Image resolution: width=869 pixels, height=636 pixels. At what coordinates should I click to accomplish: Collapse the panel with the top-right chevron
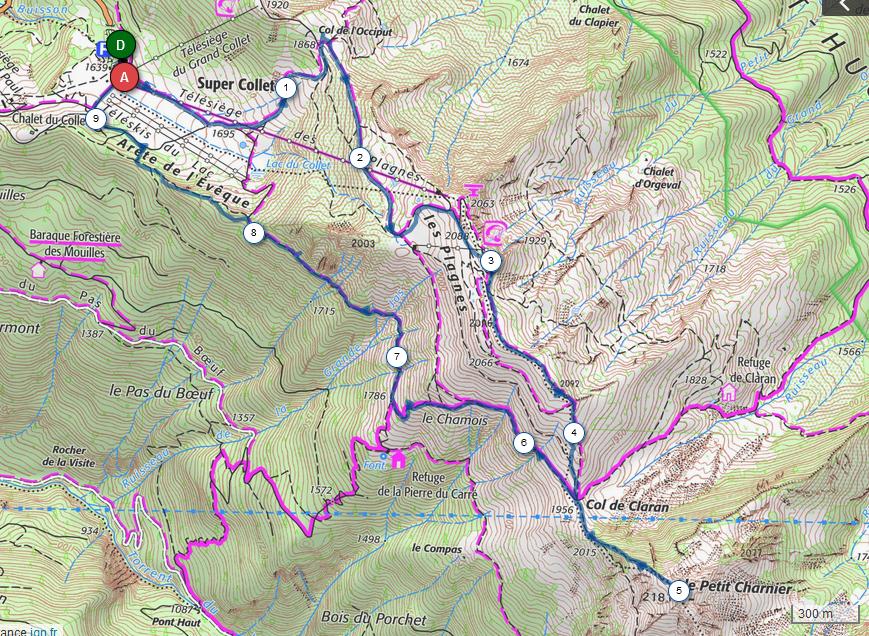(845, 7)
